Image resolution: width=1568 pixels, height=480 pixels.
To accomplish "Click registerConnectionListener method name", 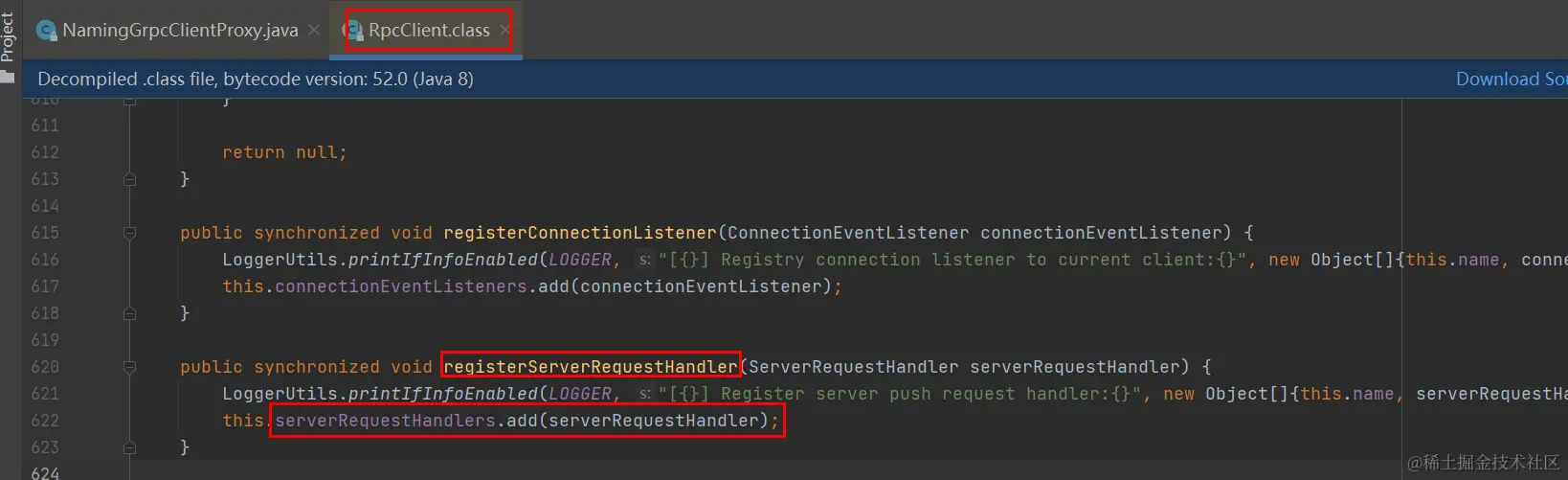I will 580,233.
